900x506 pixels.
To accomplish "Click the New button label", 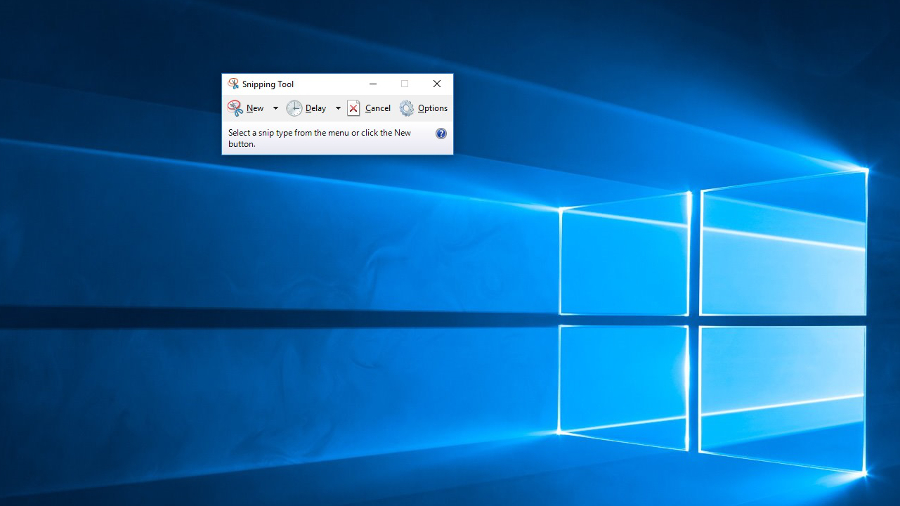I will (255, 108).
